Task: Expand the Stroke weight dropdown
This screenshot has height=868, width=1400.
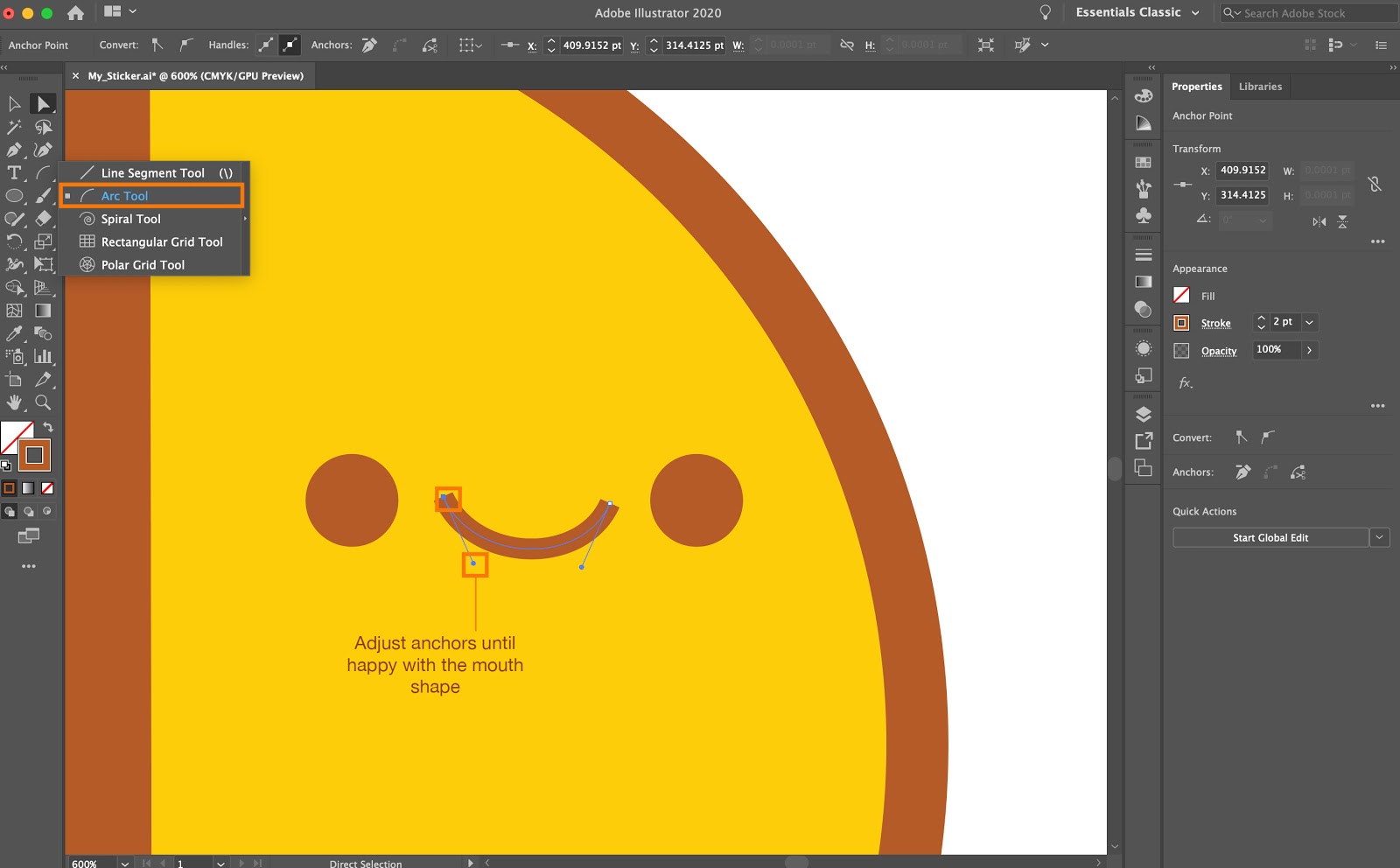Action: [x=1309, y=322]
